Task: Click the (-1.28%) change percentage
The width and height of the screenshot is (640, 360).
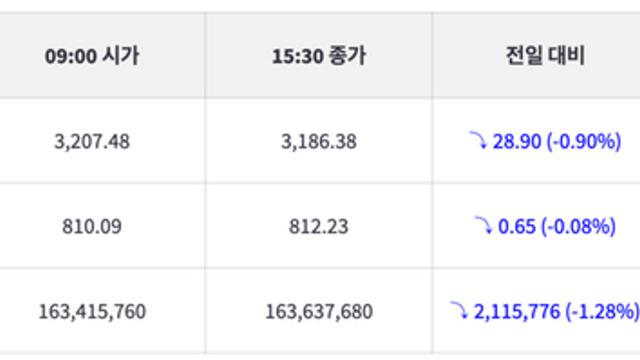Action: click(x=602, y=311)
